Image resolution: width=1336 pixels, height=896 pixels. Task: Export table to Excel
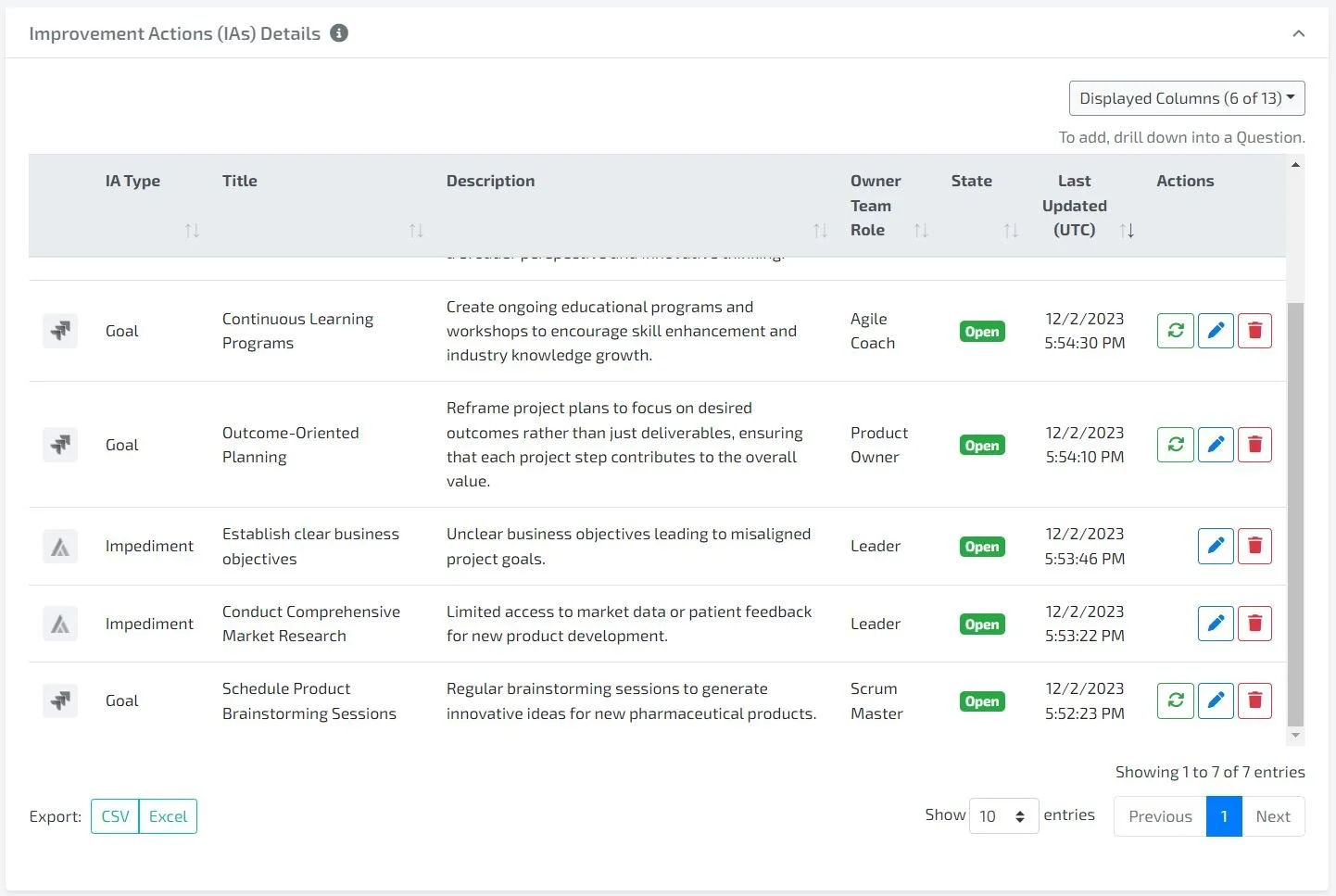pos(168,816)
